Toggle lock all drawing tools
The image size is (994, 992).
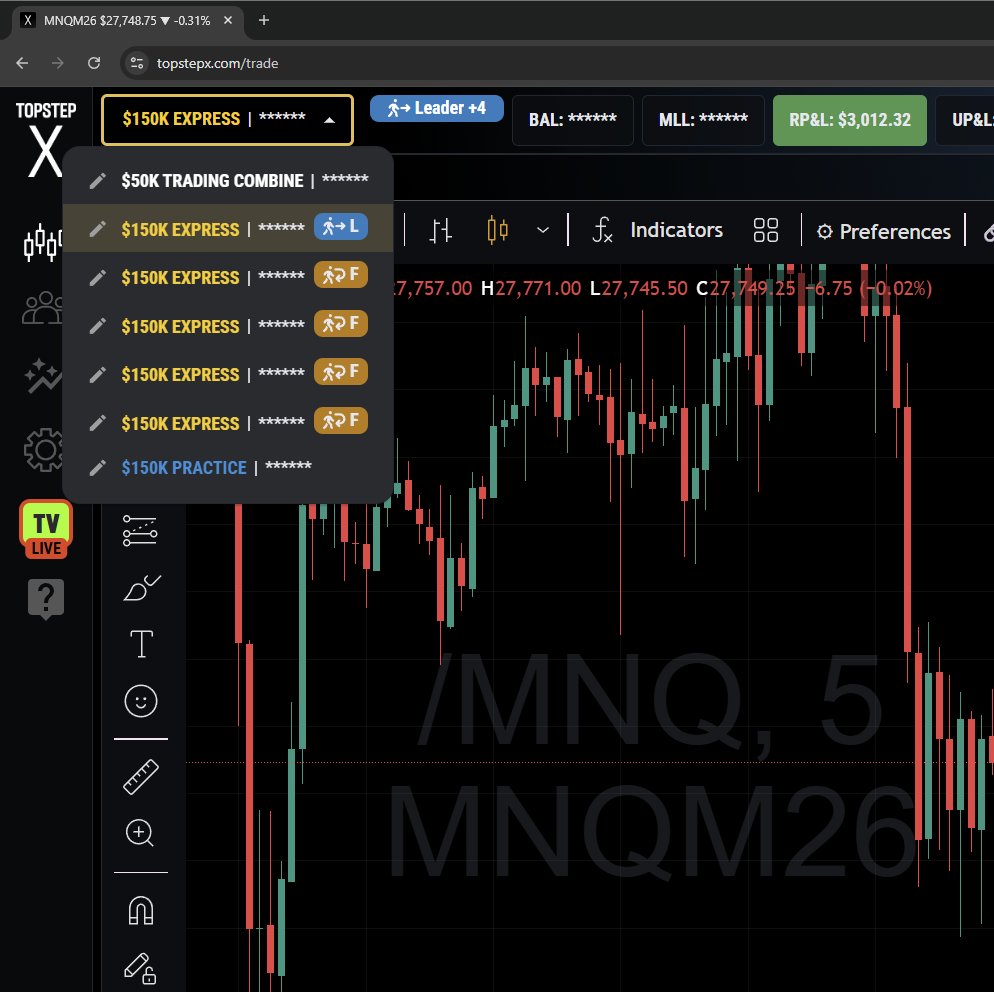coord(140,969)
